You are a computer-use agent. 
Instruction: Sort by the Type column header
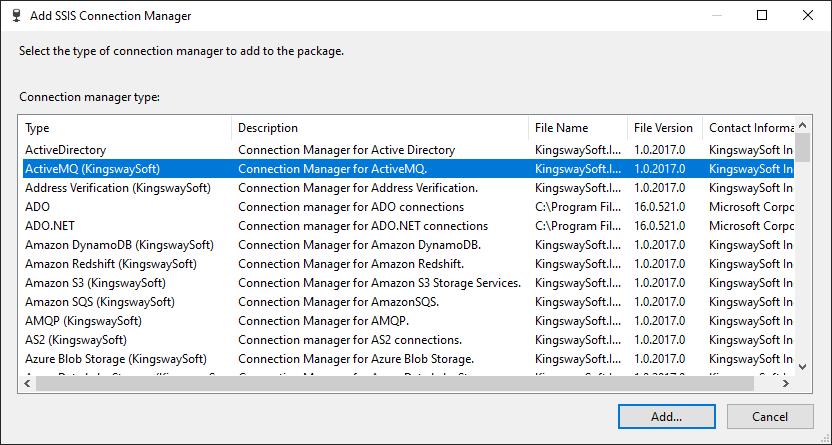[x=126, y=128]
